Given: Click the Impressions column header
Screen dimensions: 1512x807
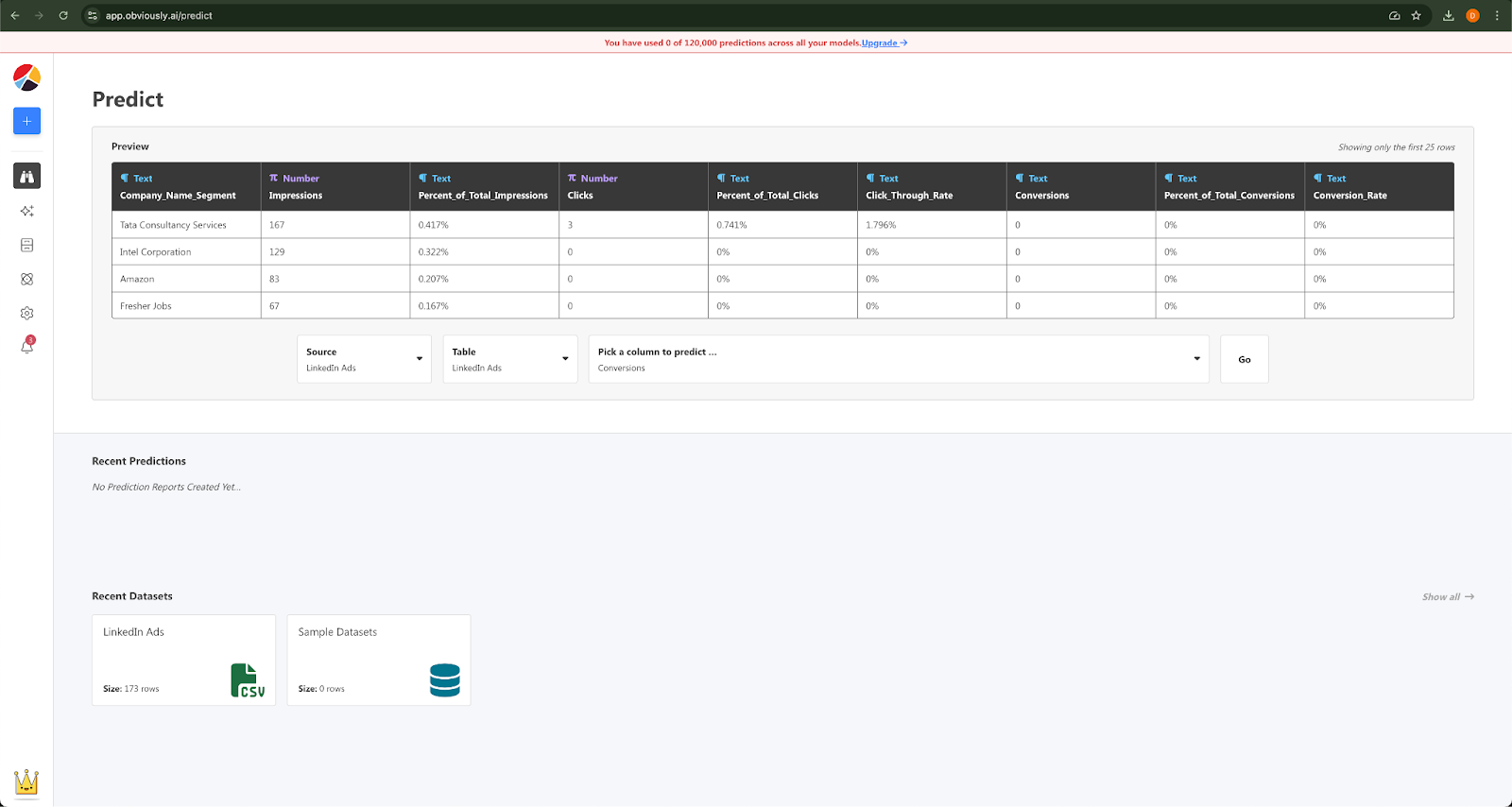Looking at the screenshot, I should (335, 186).
